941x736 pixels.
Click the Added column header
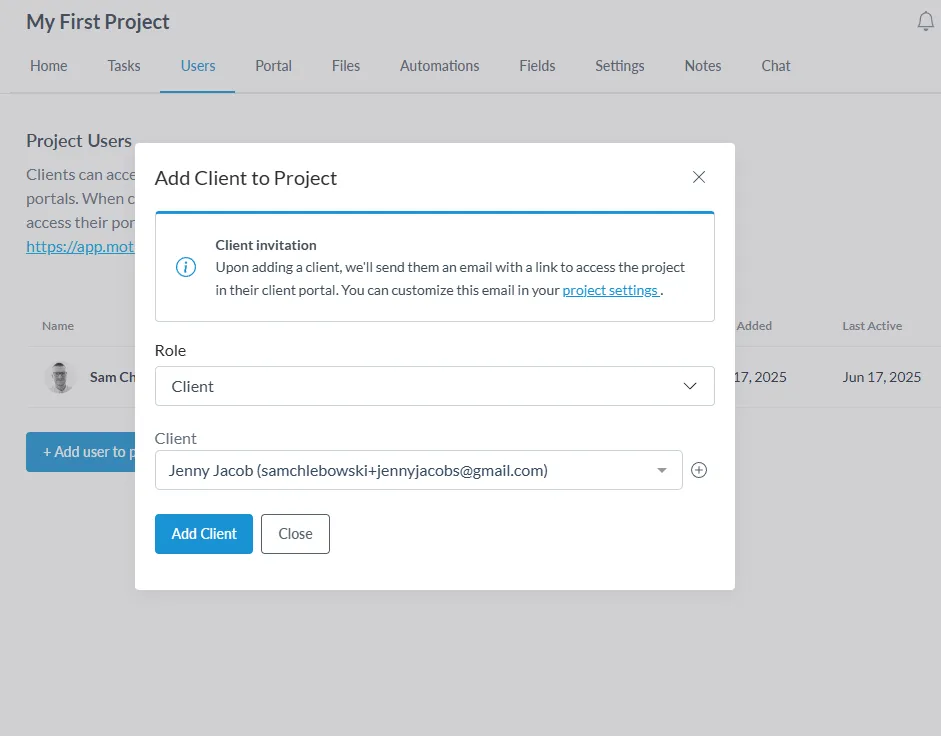pos(754,326)
